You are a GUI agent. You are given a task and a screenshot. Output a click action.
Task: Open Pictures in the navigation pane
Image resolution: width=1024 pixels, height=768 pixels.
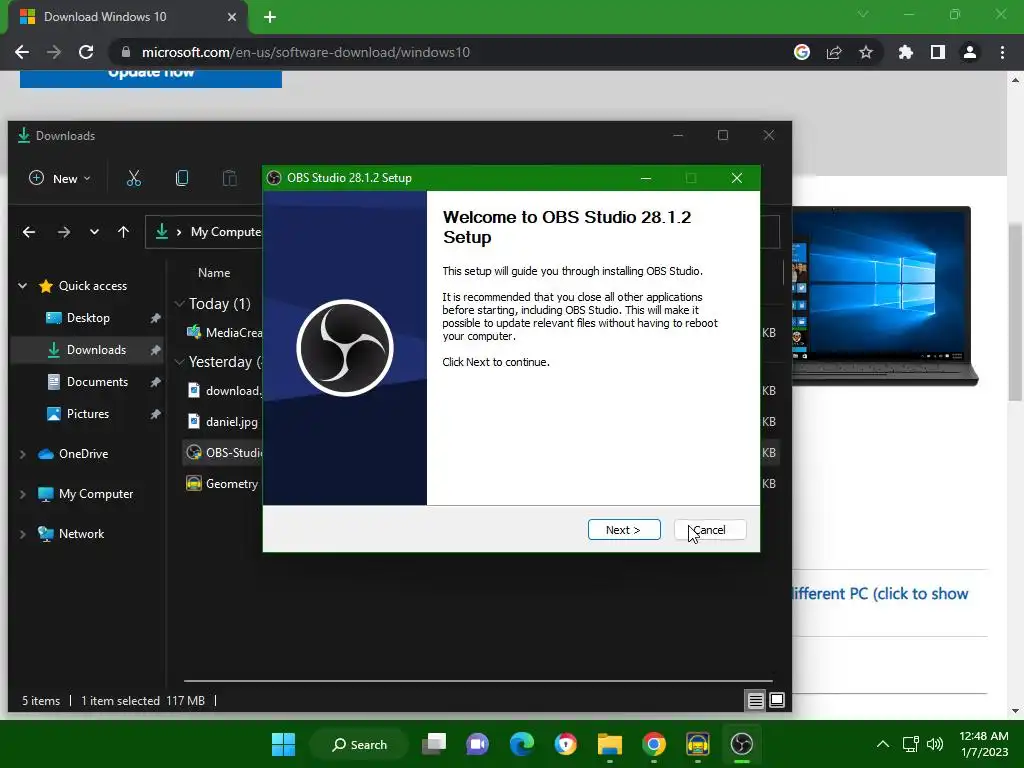88,414
